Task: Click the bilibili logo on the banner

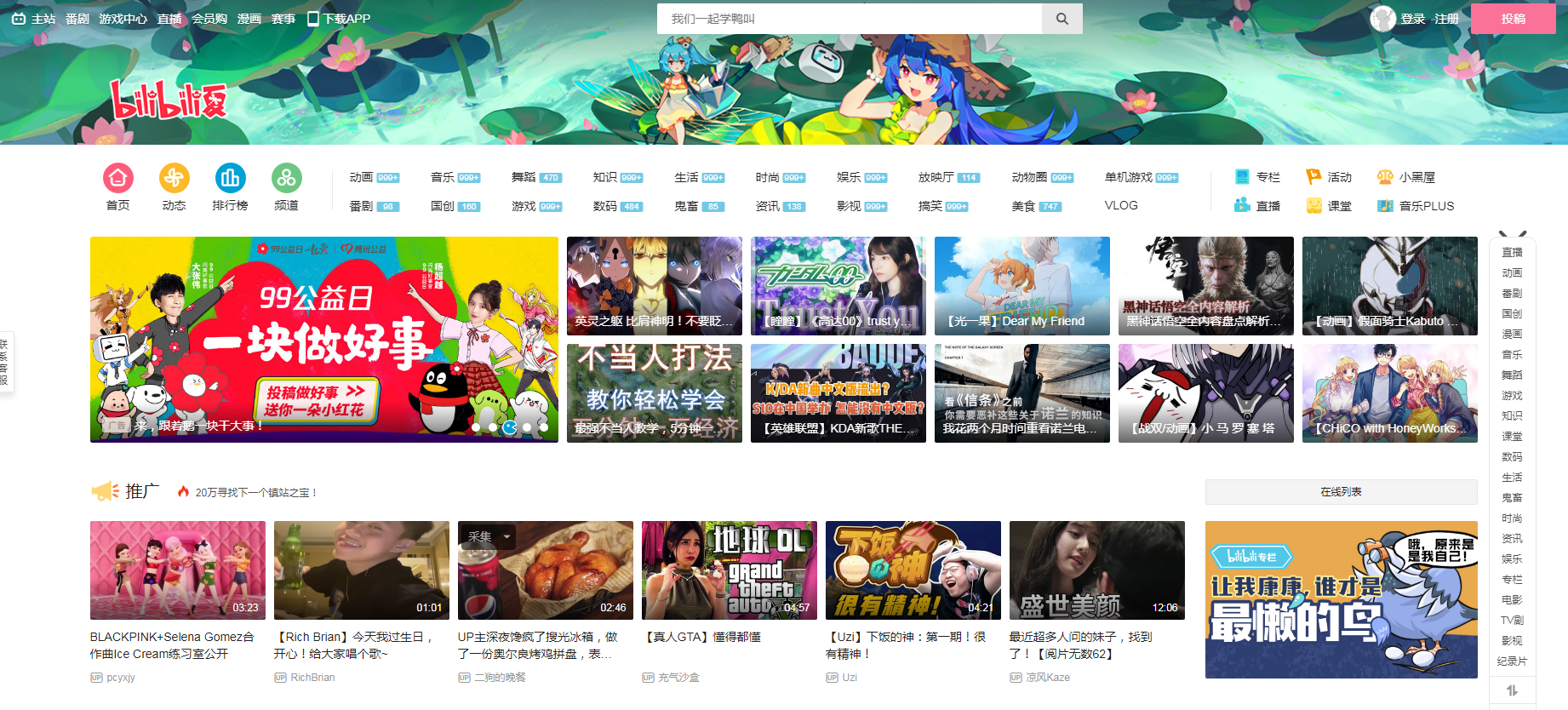Action: click(169, 101)
